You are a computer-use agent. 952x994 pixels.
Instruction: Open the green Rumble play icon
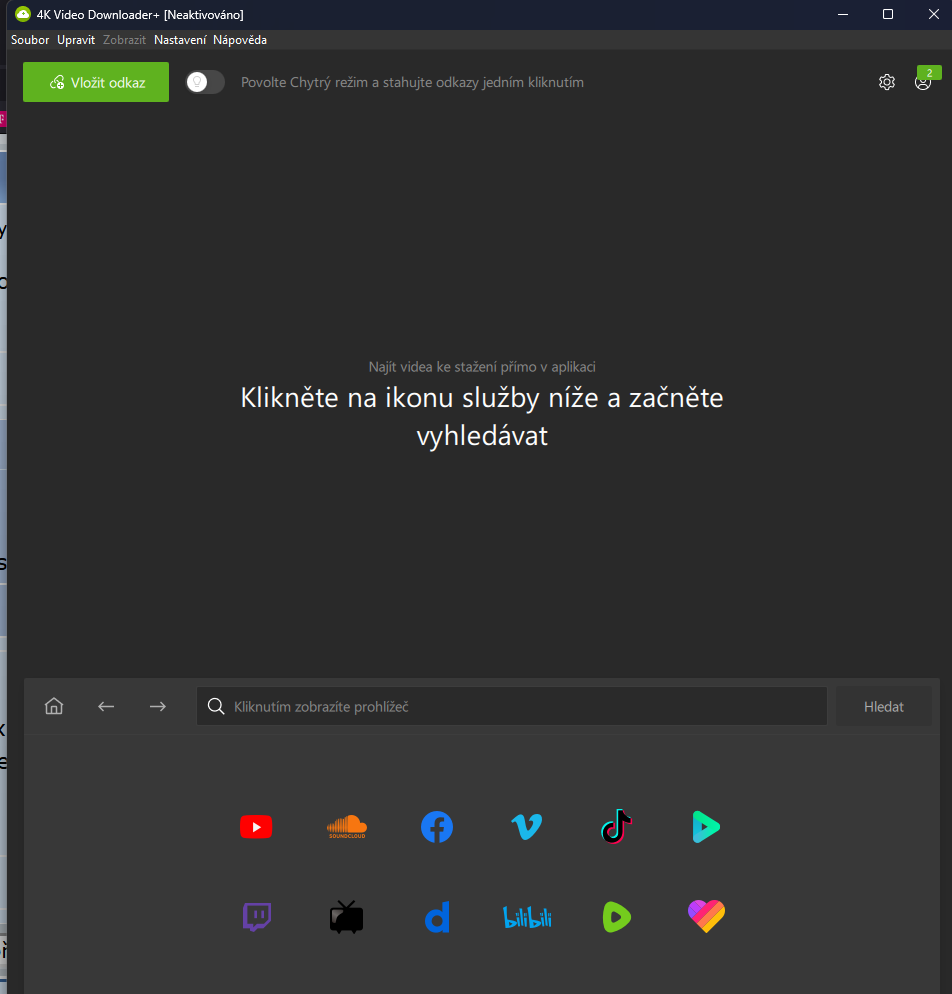616,917
